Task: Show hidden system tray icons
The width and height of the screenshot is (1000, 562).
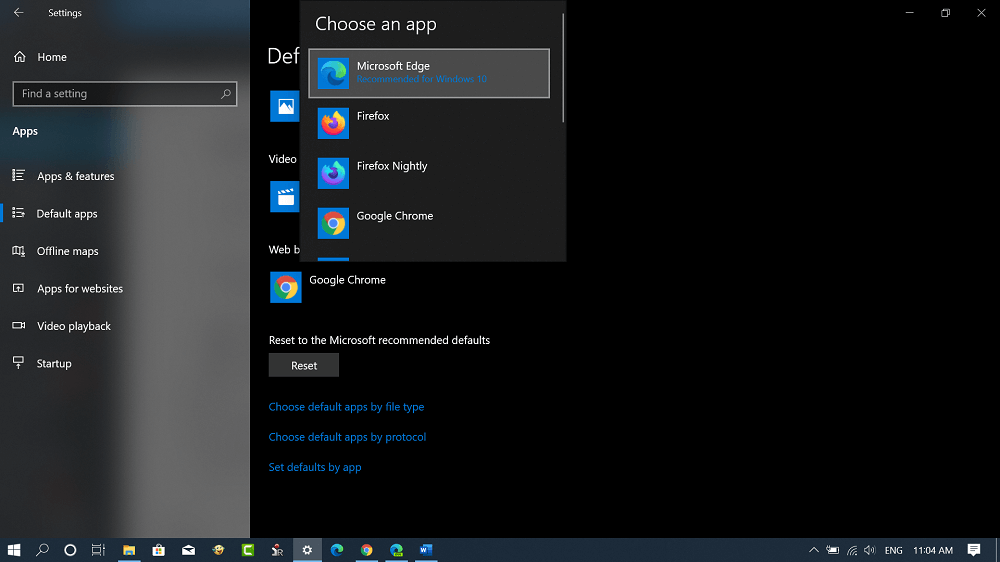Action: (x=814, y=550)
